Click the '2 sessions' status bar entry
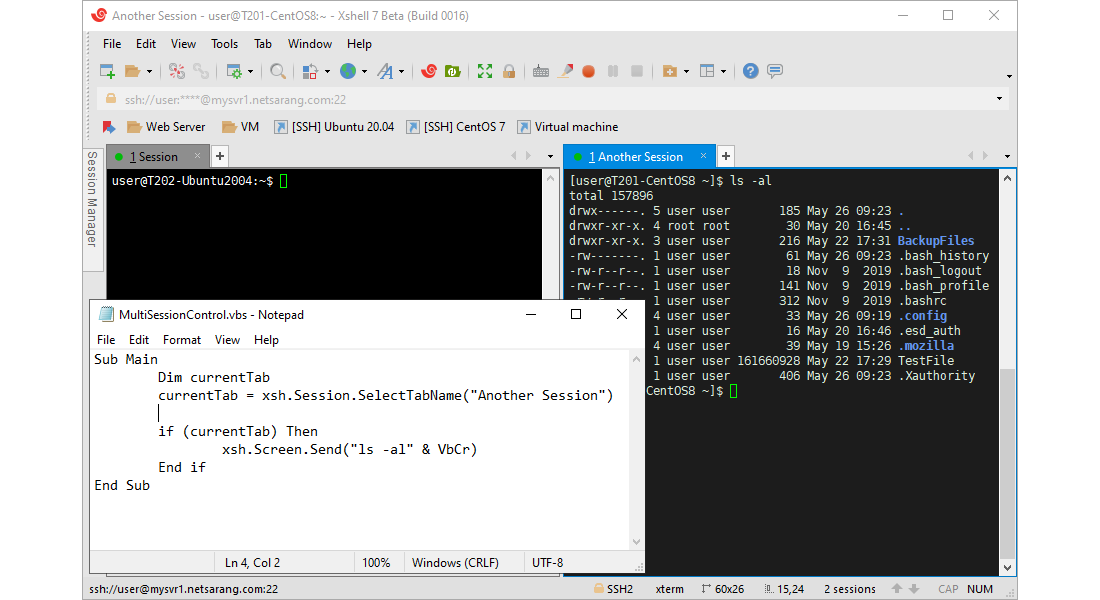 coord(850,589)
